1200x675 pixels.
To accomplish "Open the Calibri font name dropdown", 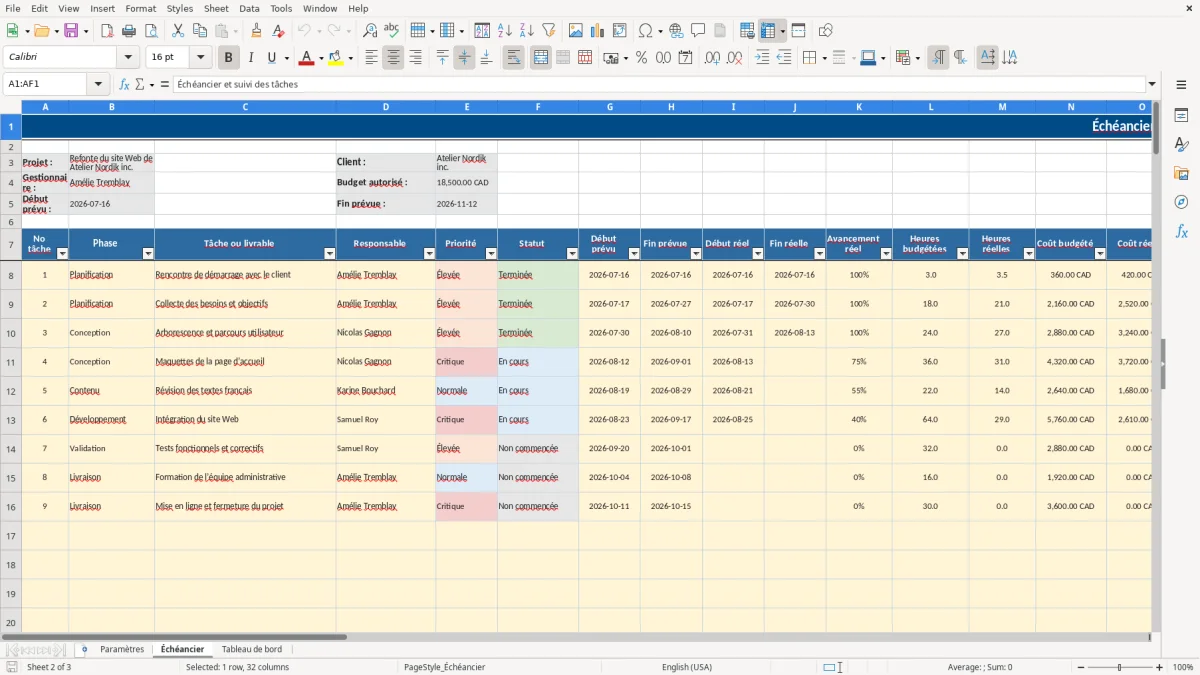I will 127,58.
